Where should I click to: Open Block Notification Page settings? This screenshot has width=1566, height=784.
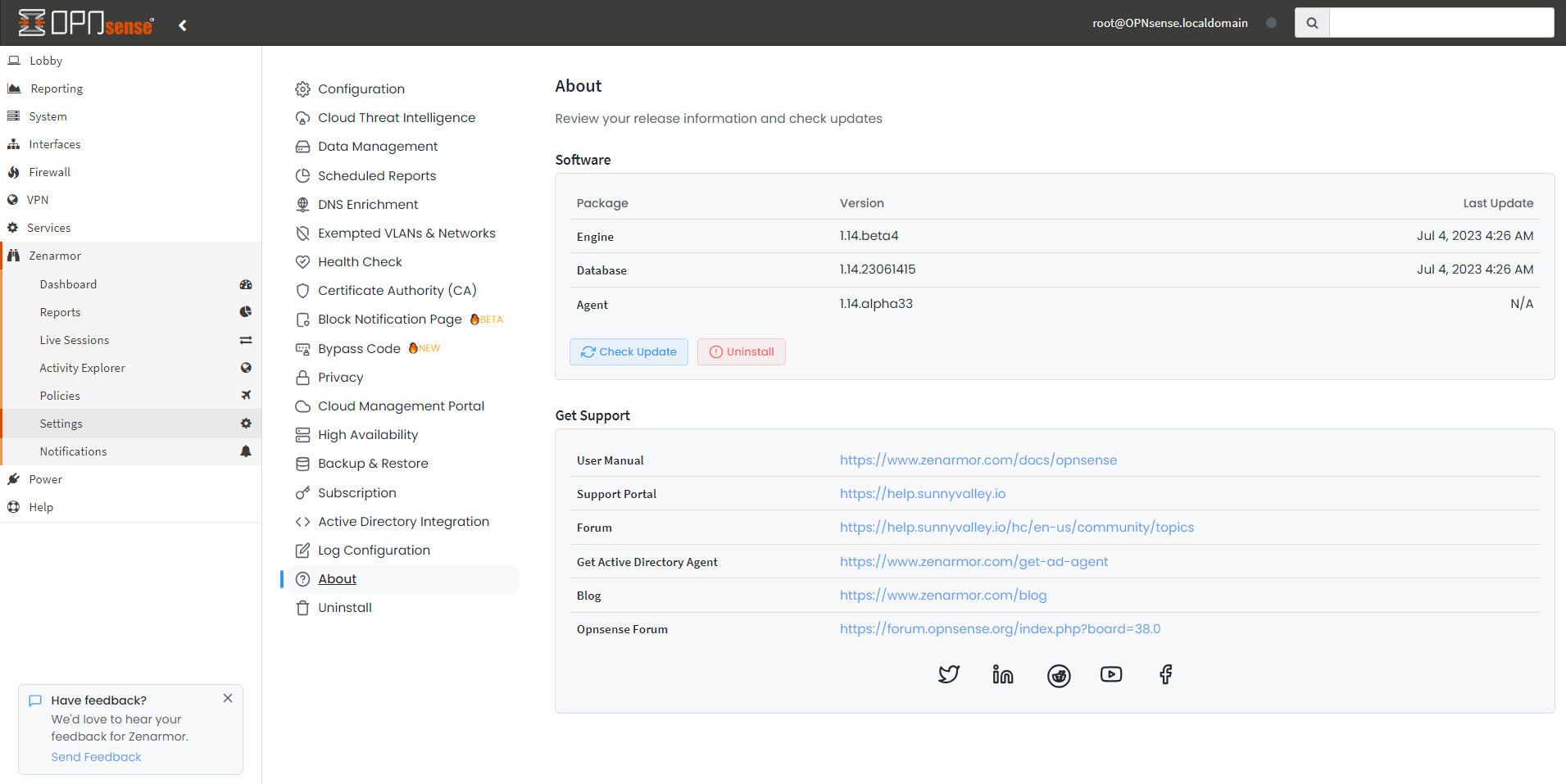pos(390,319)
